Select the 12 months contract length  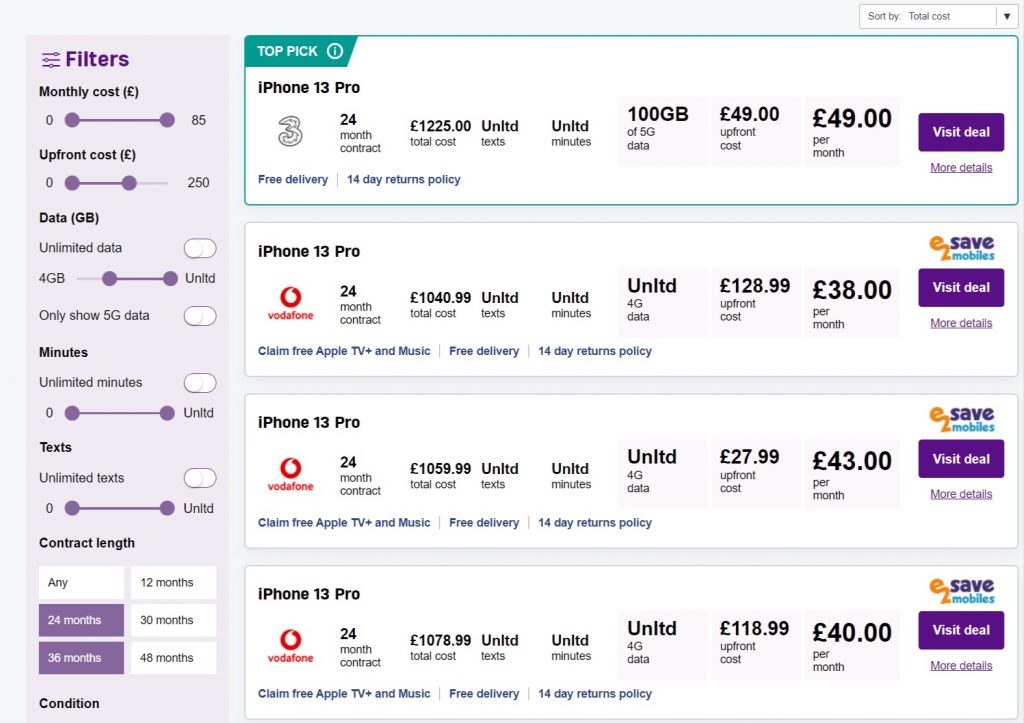click(x=173, y=583)
